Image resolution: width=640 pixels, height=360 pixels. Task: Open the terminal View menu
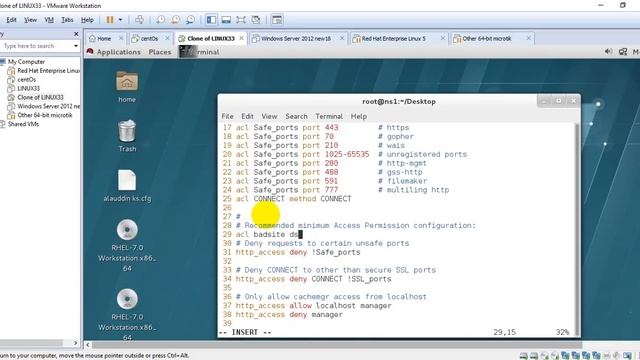coord(269,116)
